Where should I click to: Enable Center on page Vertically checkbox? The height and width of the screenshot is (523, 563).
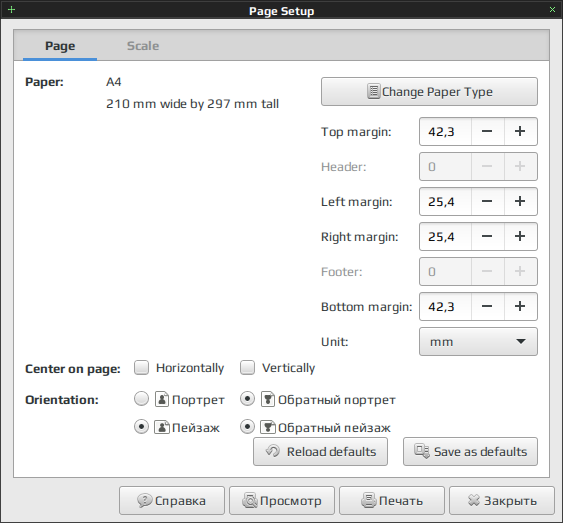(247, 368)
